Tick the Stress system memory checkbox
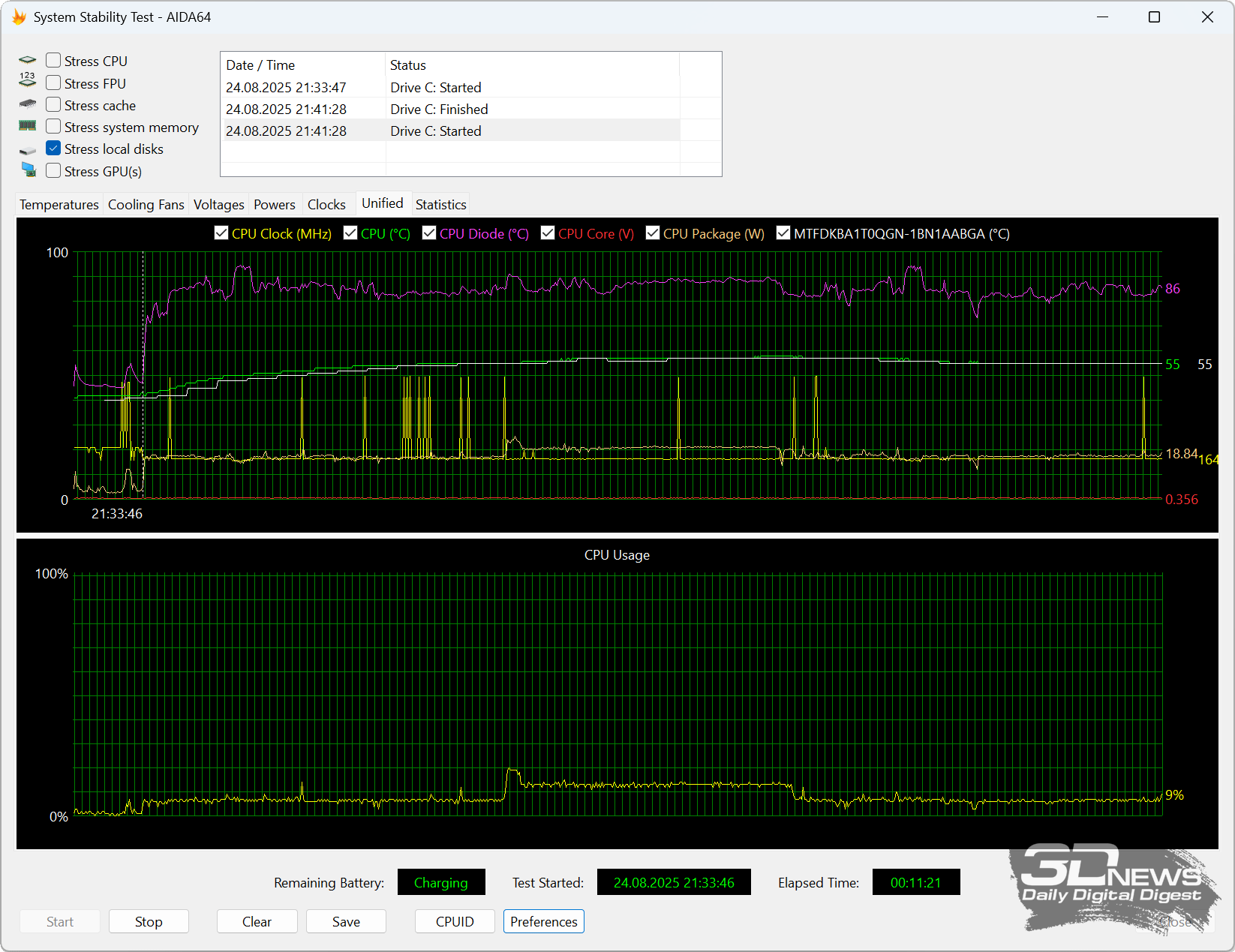 53,126
